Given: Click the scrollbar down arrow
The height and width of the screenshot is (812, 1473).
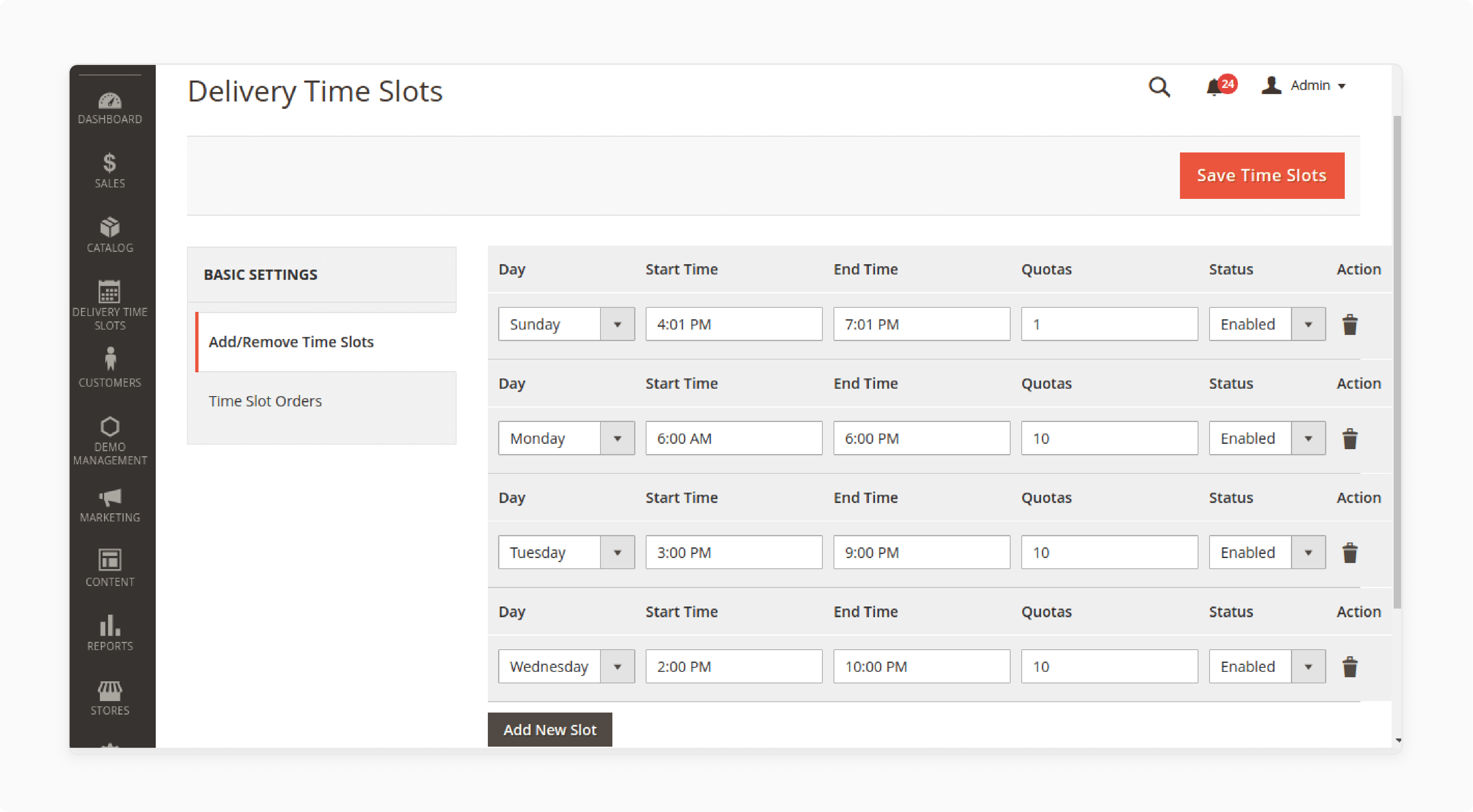Looking at the screenshot, I should point(1397,740).
